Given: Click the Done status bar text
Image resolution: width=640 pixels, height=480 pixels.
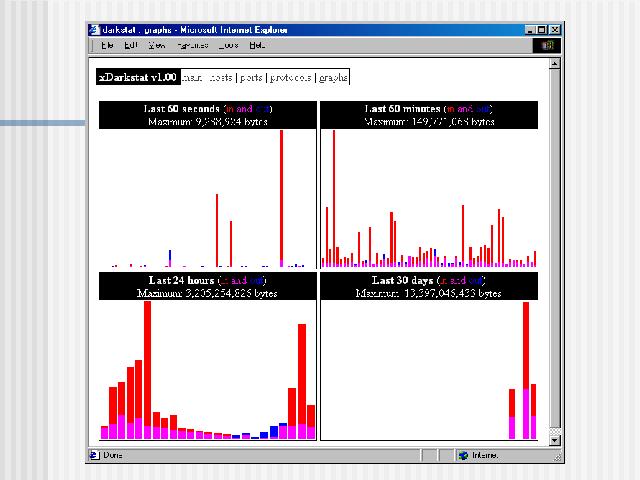Looking at the screenshot, I should (112, 455).
